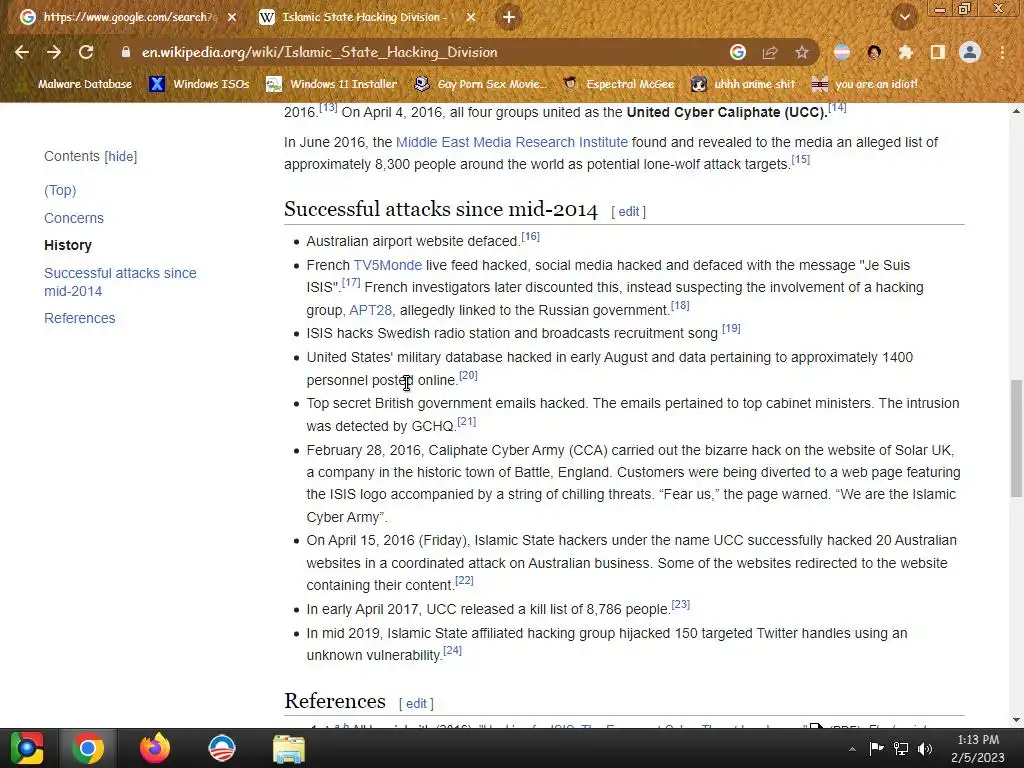Click the striped flag extension icon
This screenshot has height=768, width=1024.
point(842,52)
